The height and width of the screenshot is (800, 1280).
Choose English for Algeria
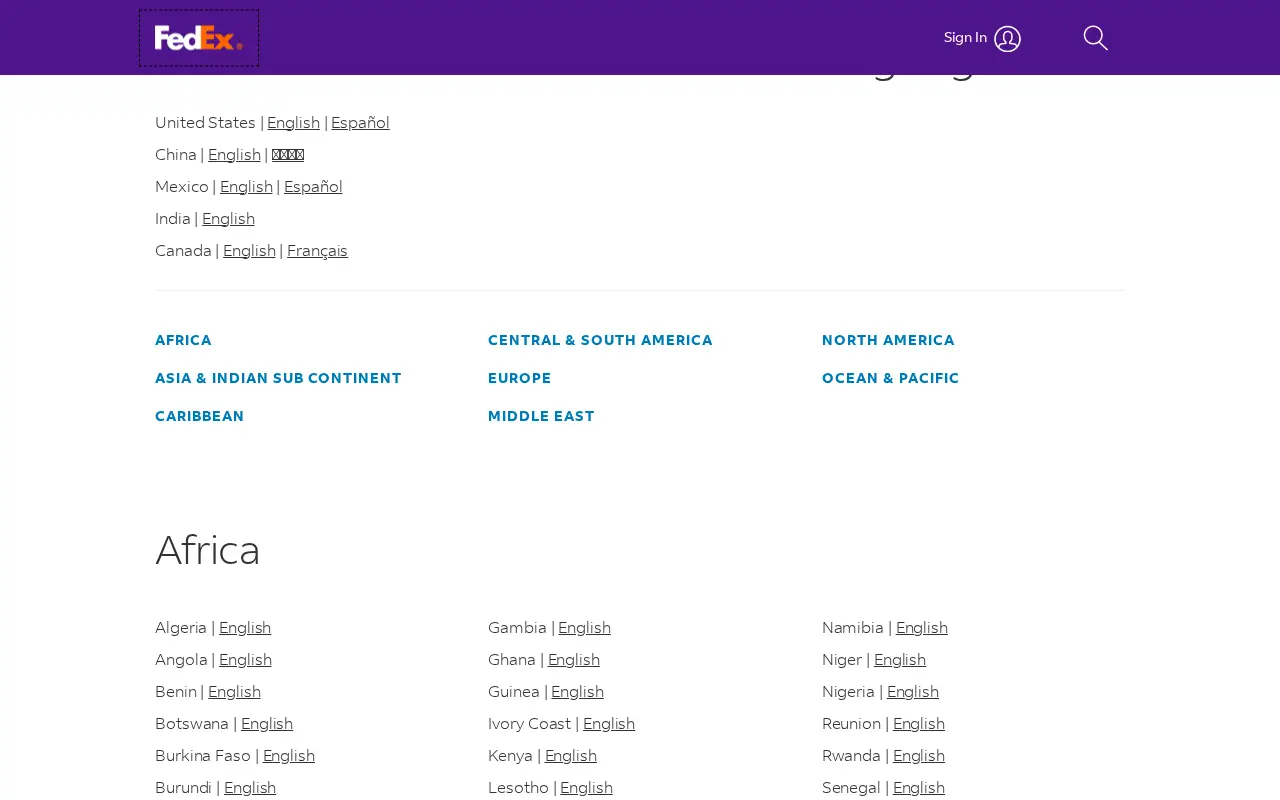(x=245, y=628)
